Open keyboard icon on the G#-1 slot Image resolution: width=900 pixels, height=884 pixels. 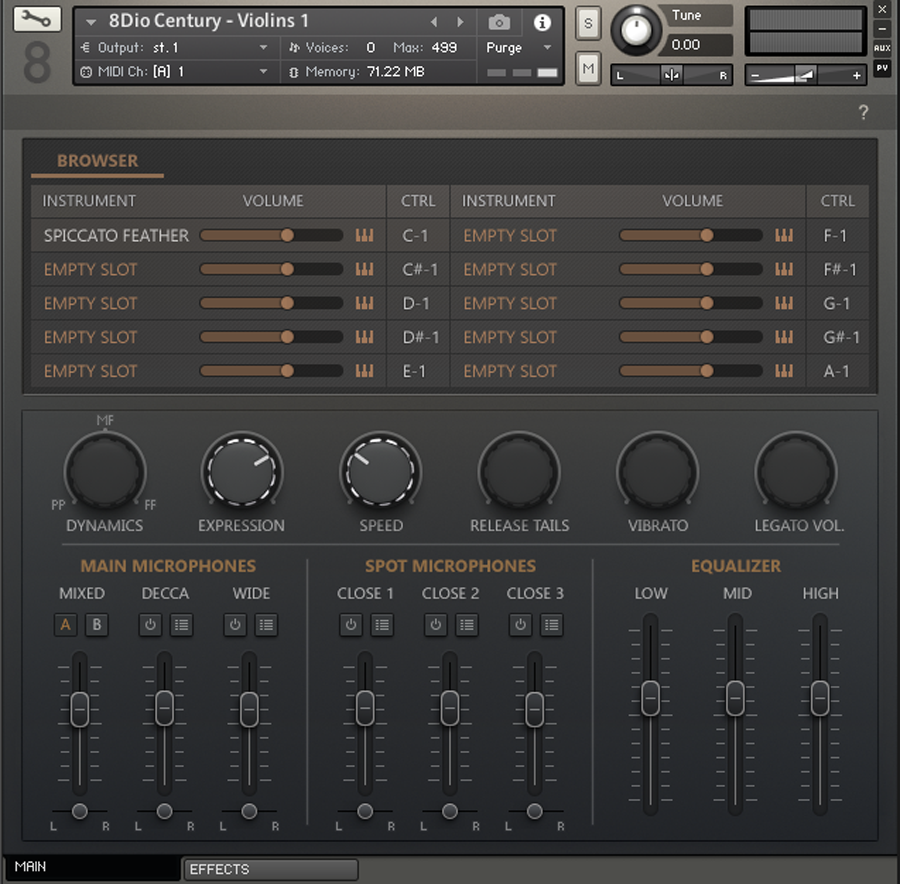coord(783,337)
